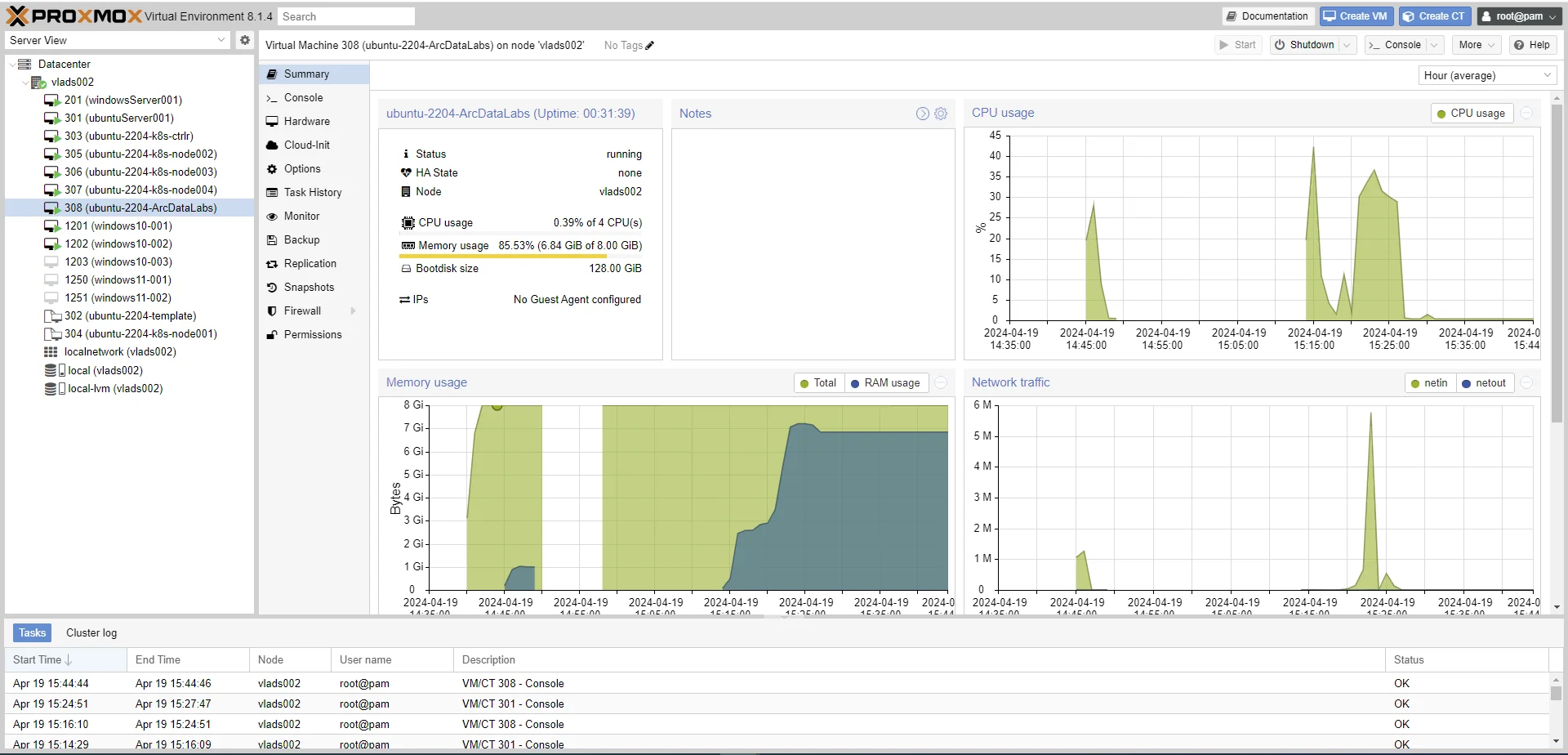Open the Shutdown dropdown arrow
Image resolution: width=1568 pixels, height=755 pixels.
[1348, 45]
